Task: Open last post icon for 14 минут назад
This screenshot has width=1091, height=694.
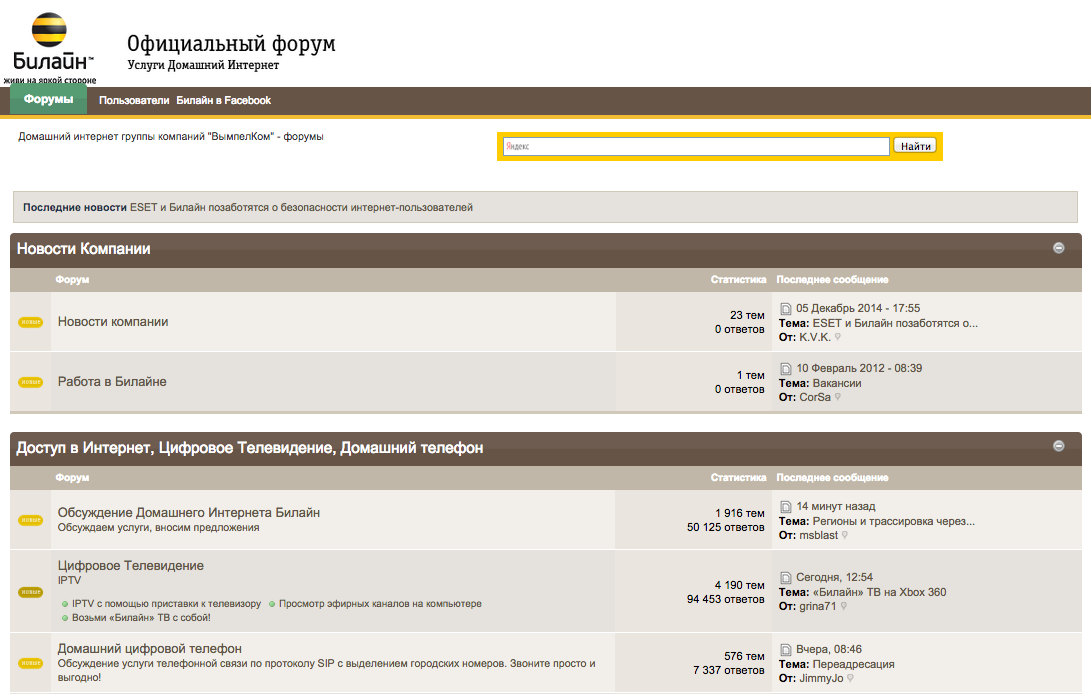Action: 786,507
